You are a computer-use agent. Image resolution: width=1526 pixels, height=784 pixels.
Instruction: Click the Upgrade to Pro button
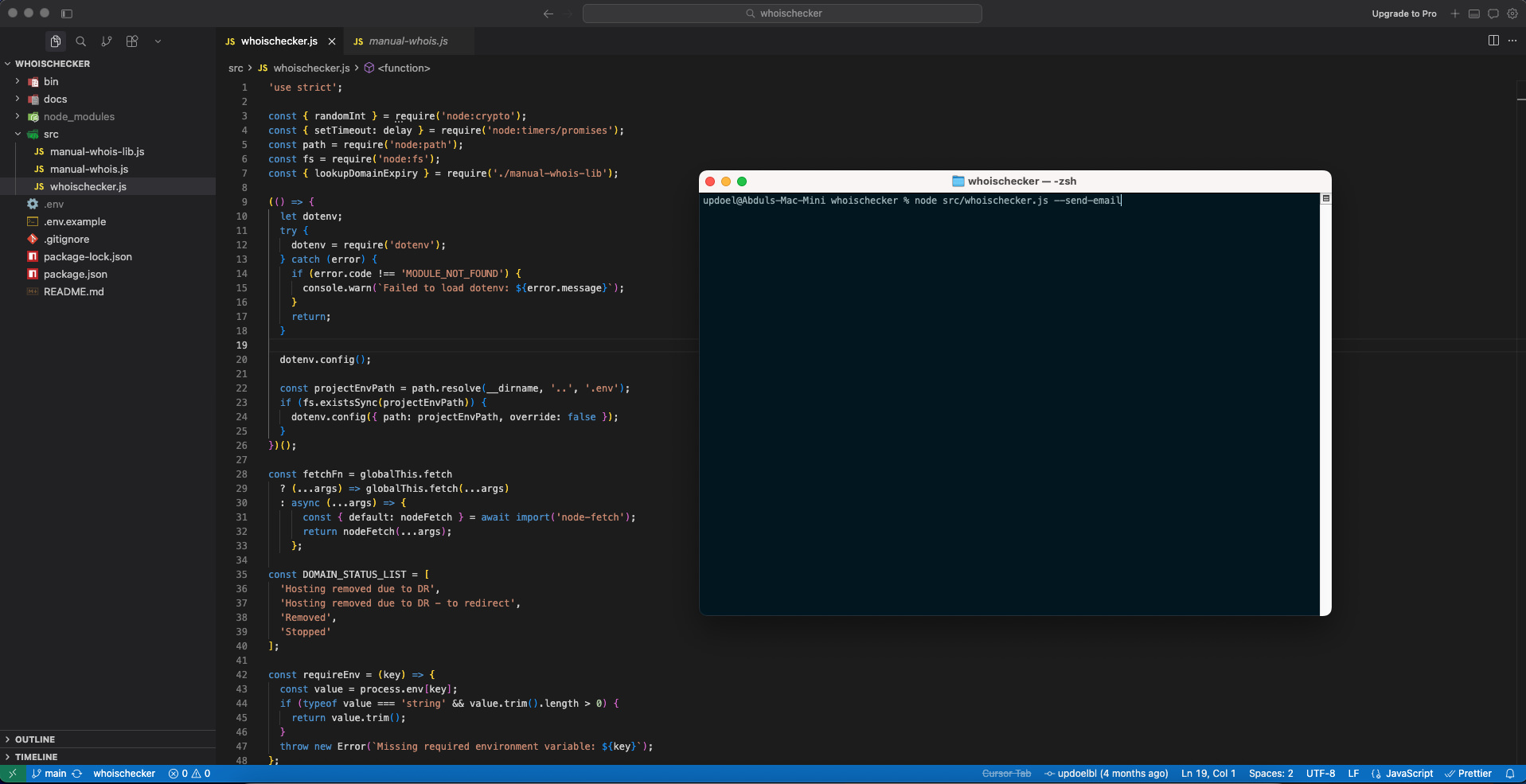point(1403,14)
